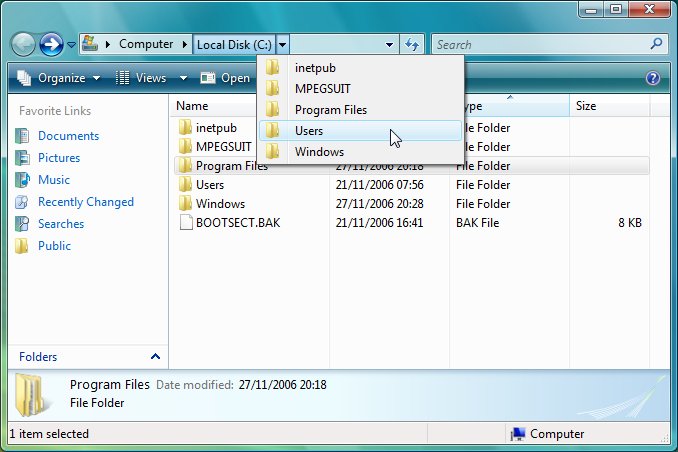Click the Users date 21/11/2006 07:56
Viewport: 678px width, 452px height.
(380, 185)
